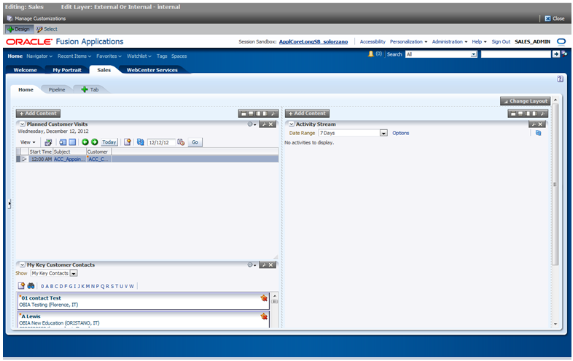Image resolution: width=573 pixels, height=361 pixels.
Task: Click favorite star for 01 contact Test
Action: pos(264,298)
